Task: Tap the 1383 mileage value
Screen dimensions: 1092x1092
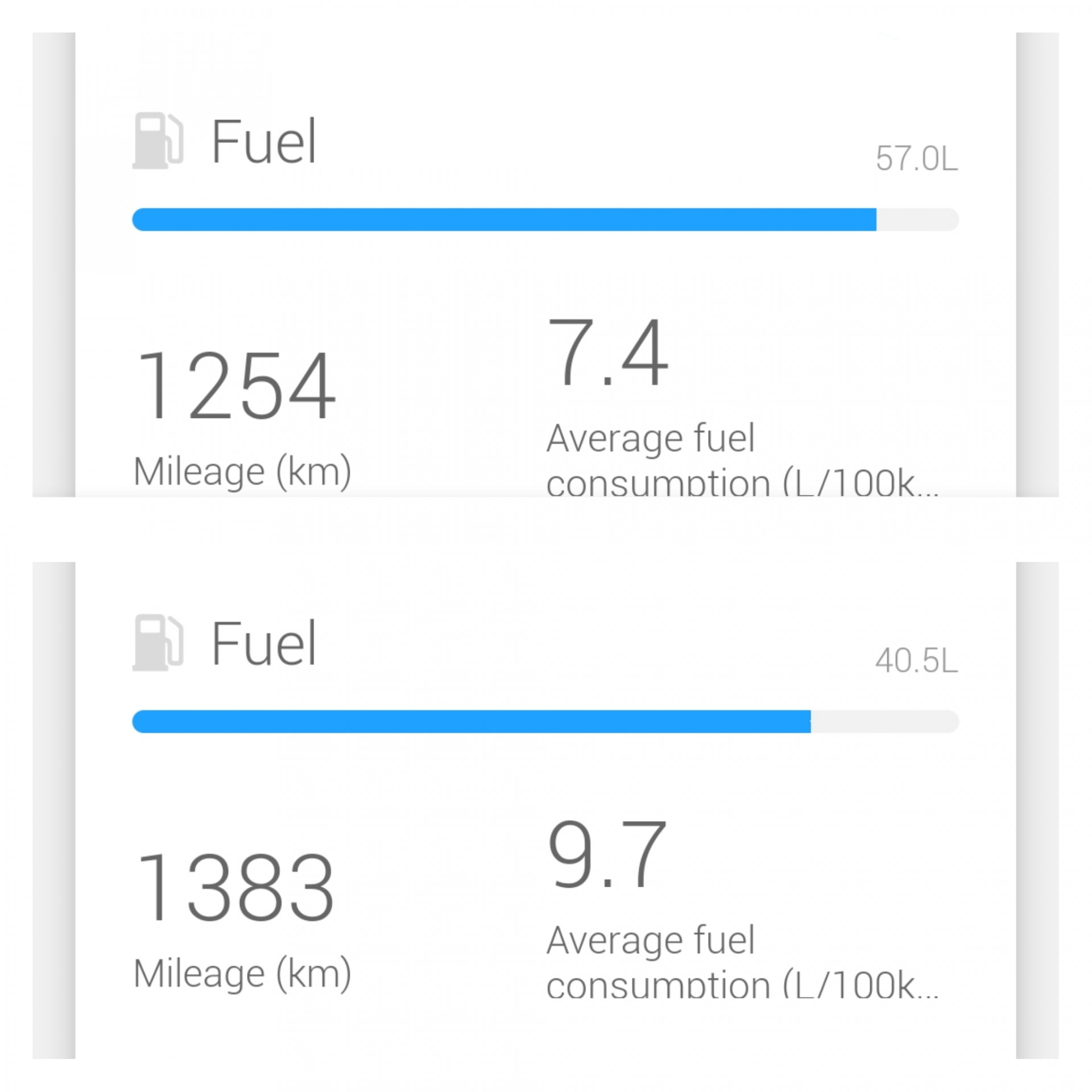Action: pyautogui.click(x=235, y=887)
